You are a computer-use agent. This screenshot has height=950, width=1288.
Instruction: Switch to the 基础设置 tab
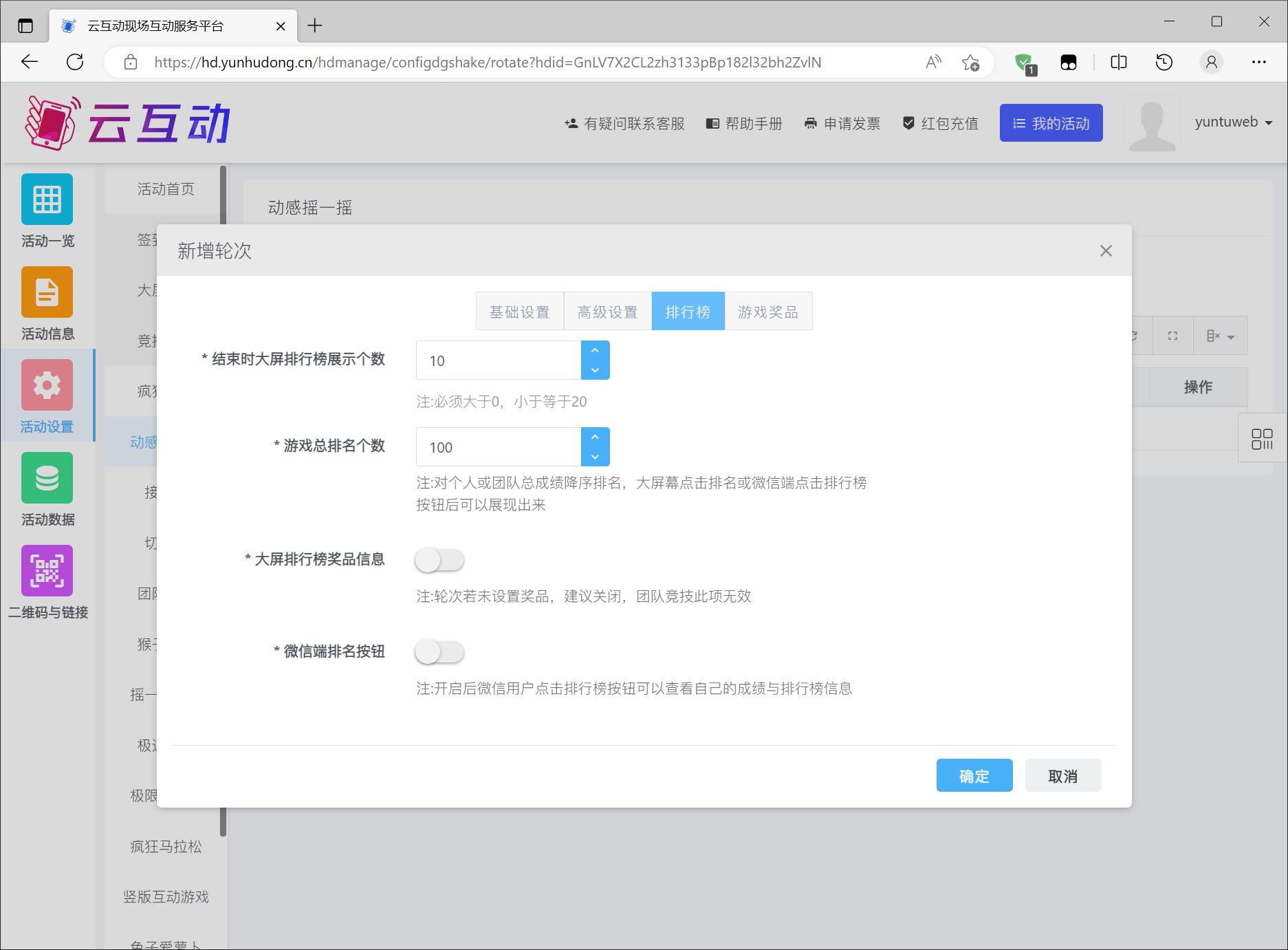pyautogui.click(x=519, y=312)
